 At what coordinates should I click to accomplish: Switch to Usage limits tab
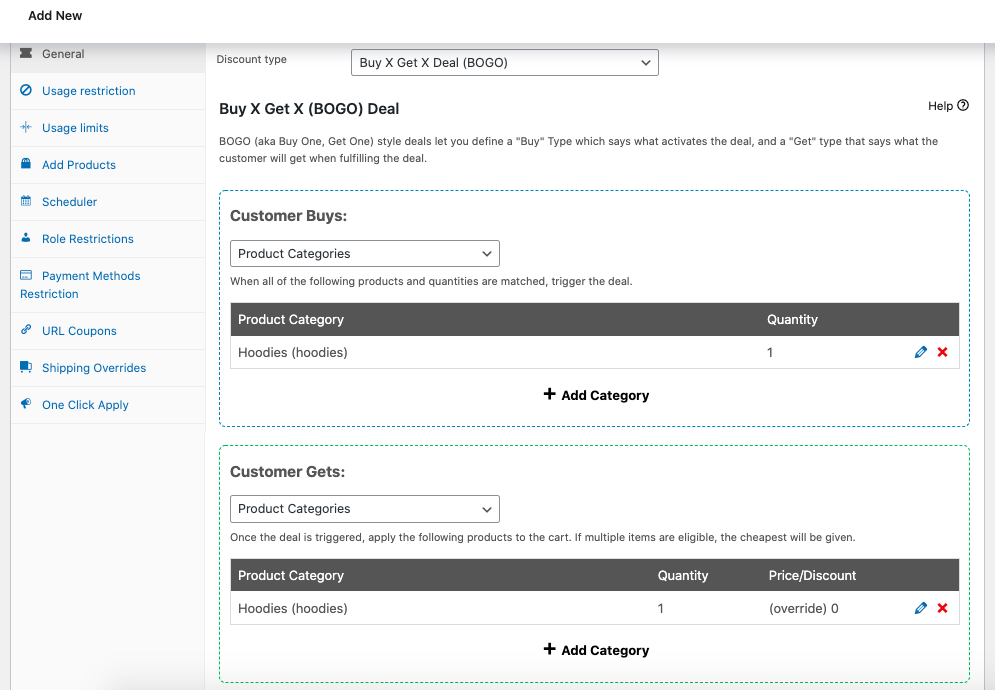[108, 128]
